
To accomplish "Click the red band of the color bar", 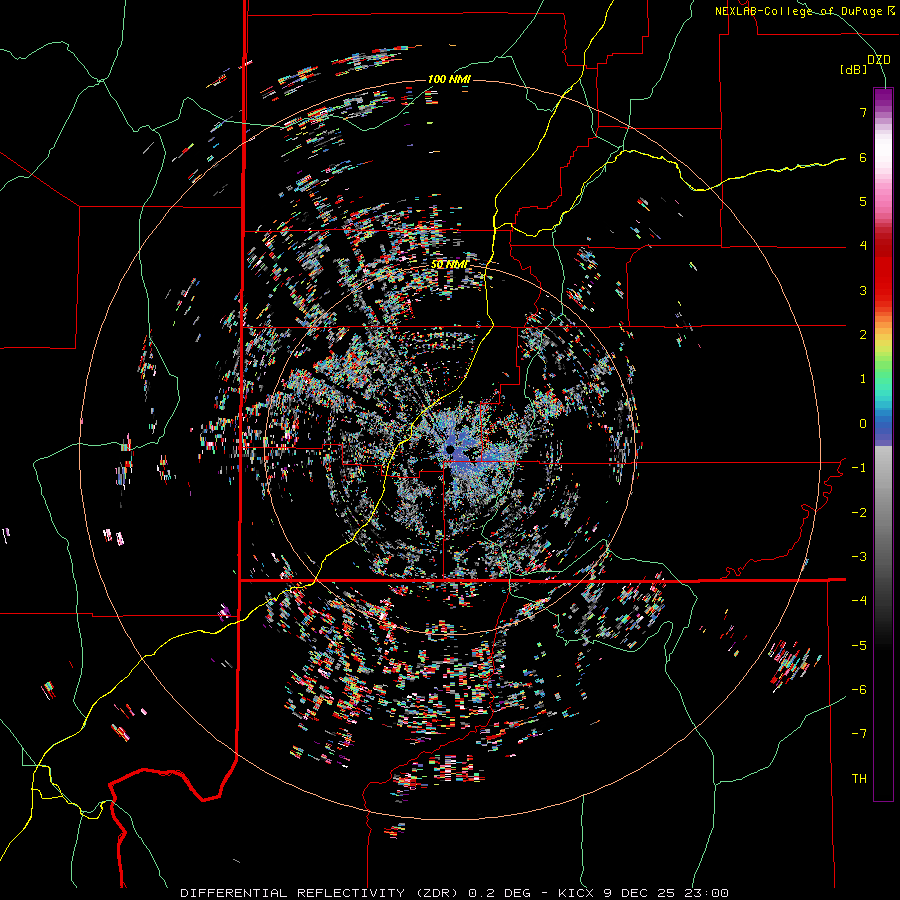I will pos(883,270).
